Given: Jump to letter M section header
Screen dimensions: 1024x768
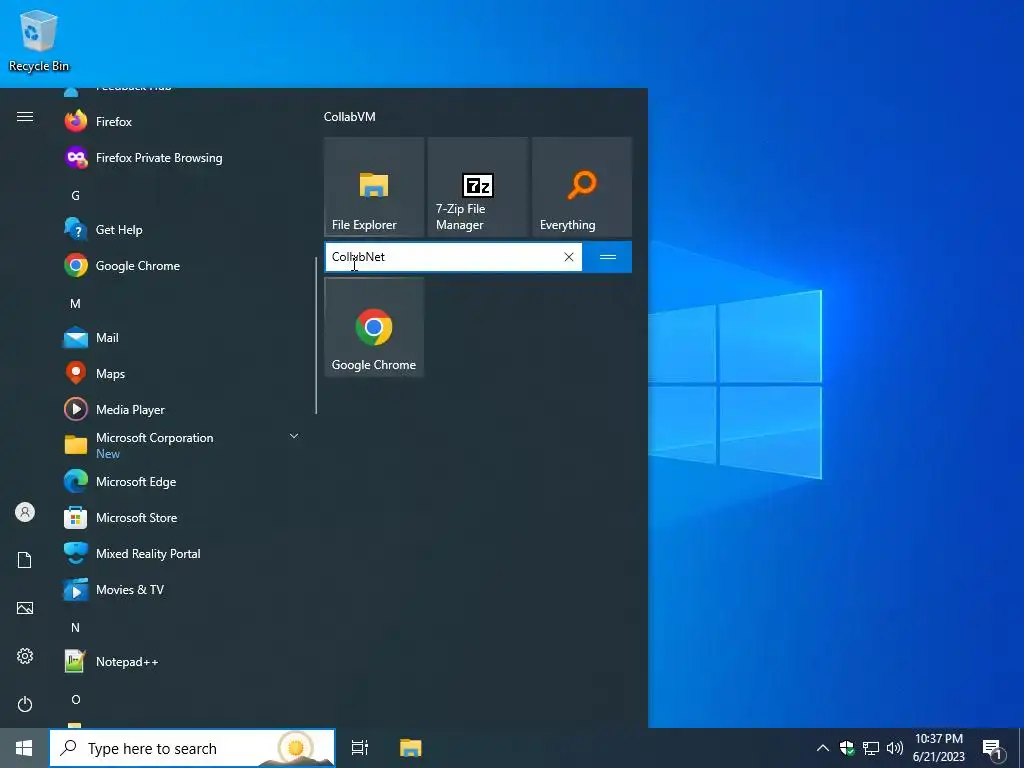Looking at the screenshot, I should 76,304.
